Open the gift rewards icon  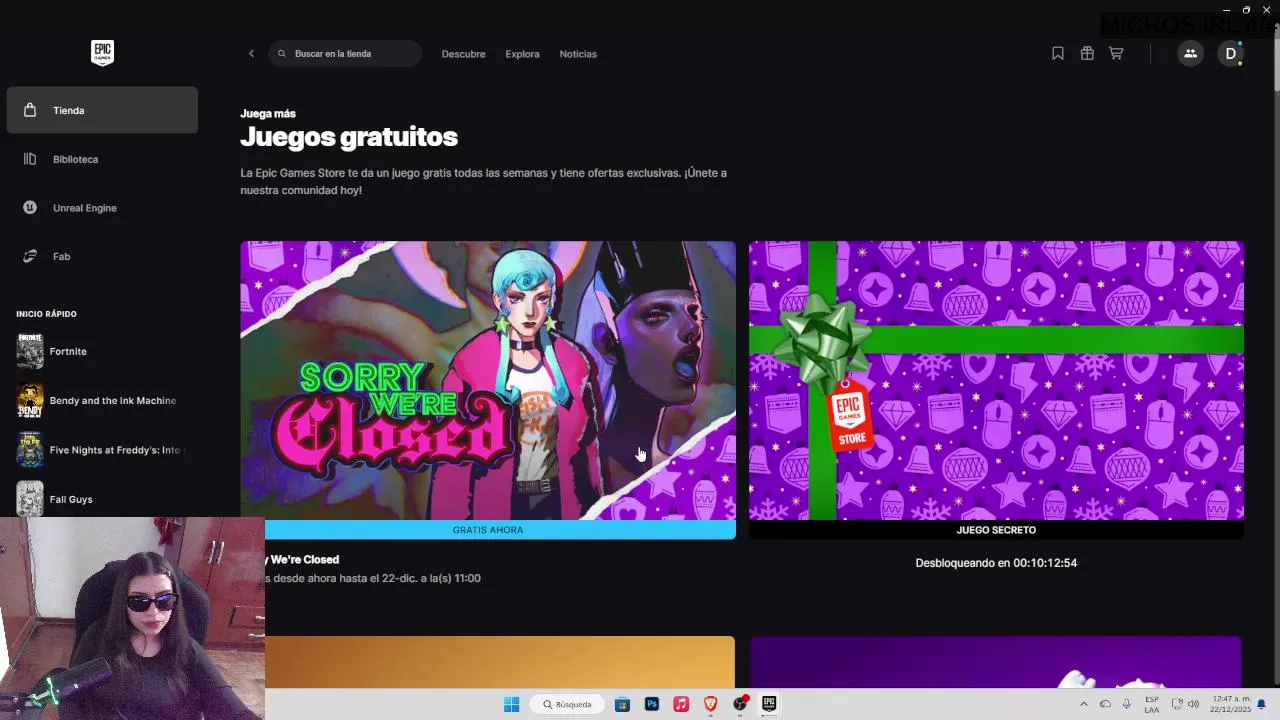1087,54
